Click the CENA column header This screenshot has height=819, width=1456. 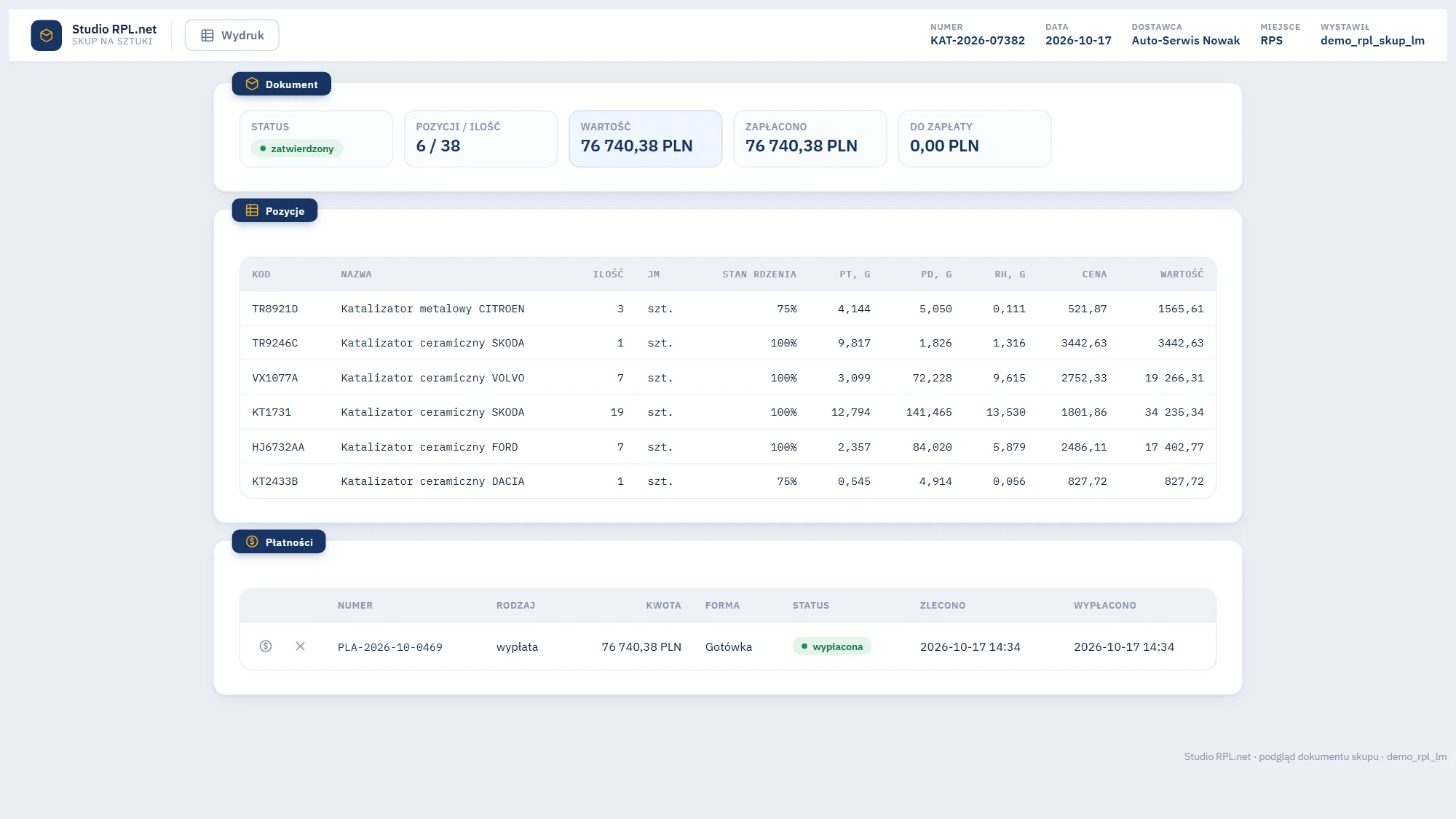pyautogui.click(x=1094, y=274)
